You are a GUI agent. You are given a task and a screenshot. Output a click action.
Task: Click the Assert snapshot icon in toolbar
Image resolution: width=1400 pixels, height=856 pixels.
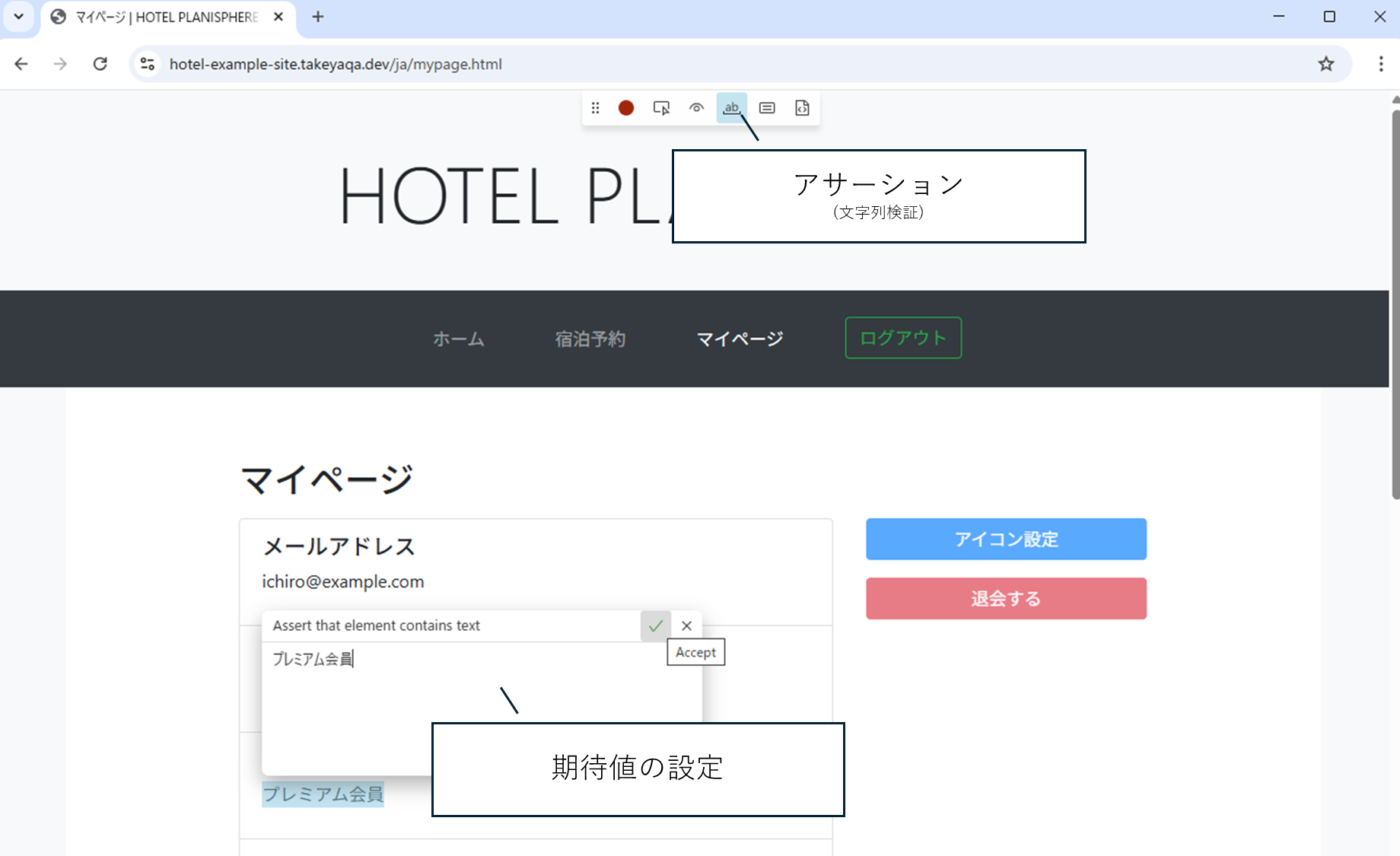click(x=802, y=108)
